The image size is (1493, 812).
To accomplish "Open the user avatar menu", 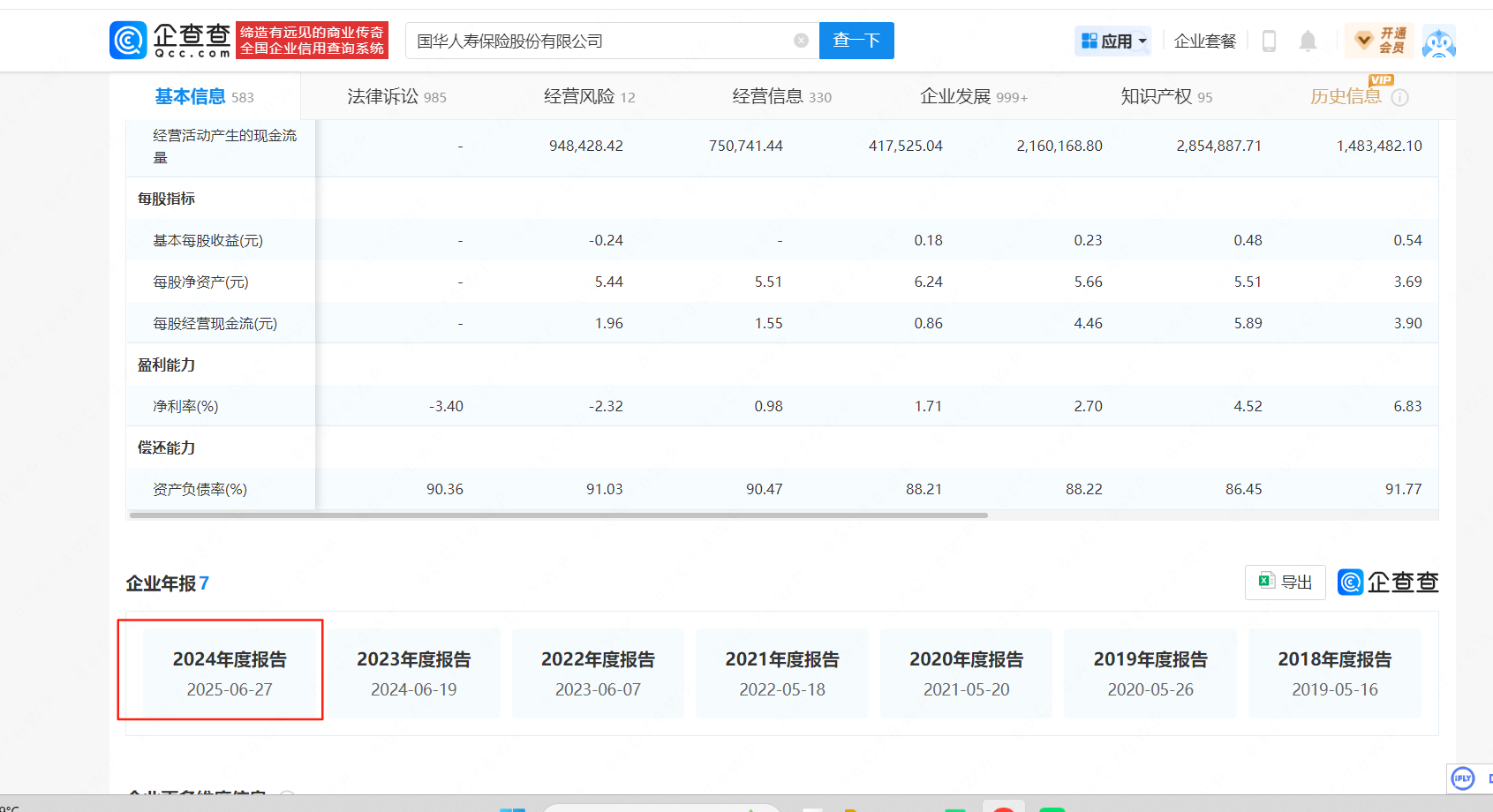I will click(x=1439, y=41).
